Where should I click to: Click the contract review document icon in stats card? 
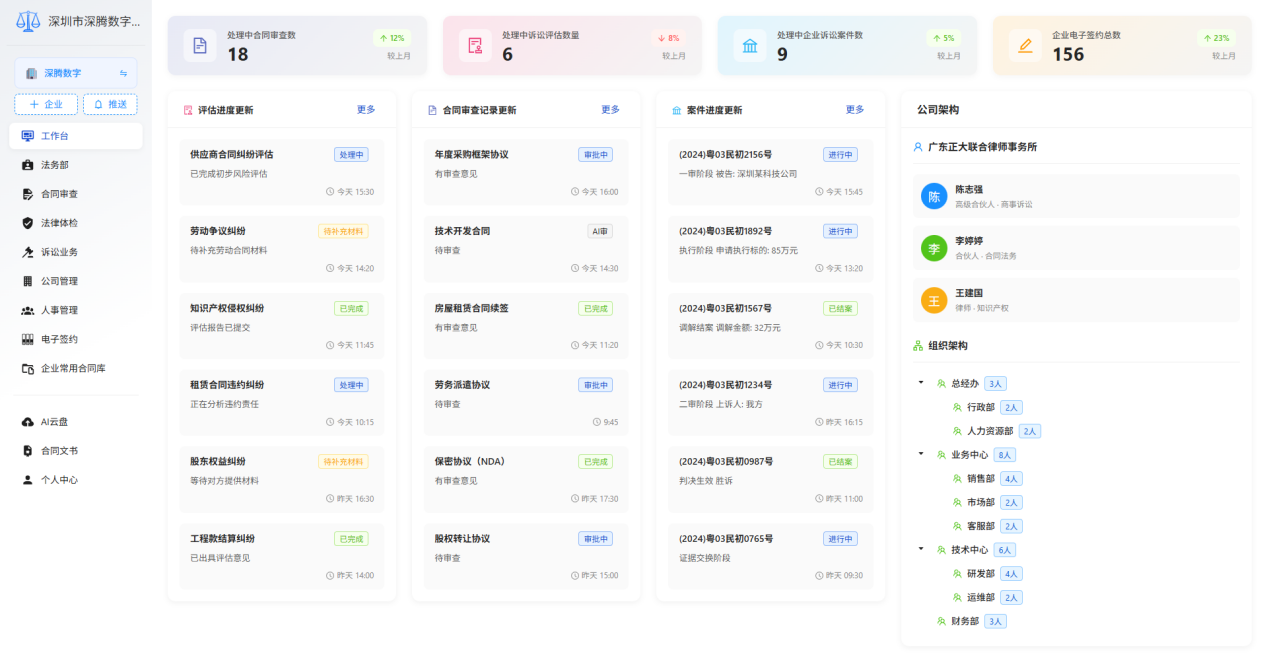tap(200, 45)
